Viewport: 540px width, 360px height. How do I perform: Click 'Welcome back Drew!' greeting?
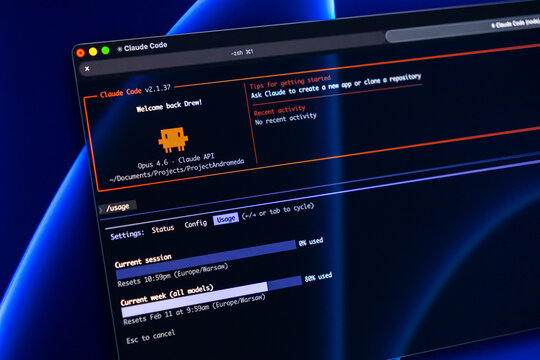(x=169, y=106)
